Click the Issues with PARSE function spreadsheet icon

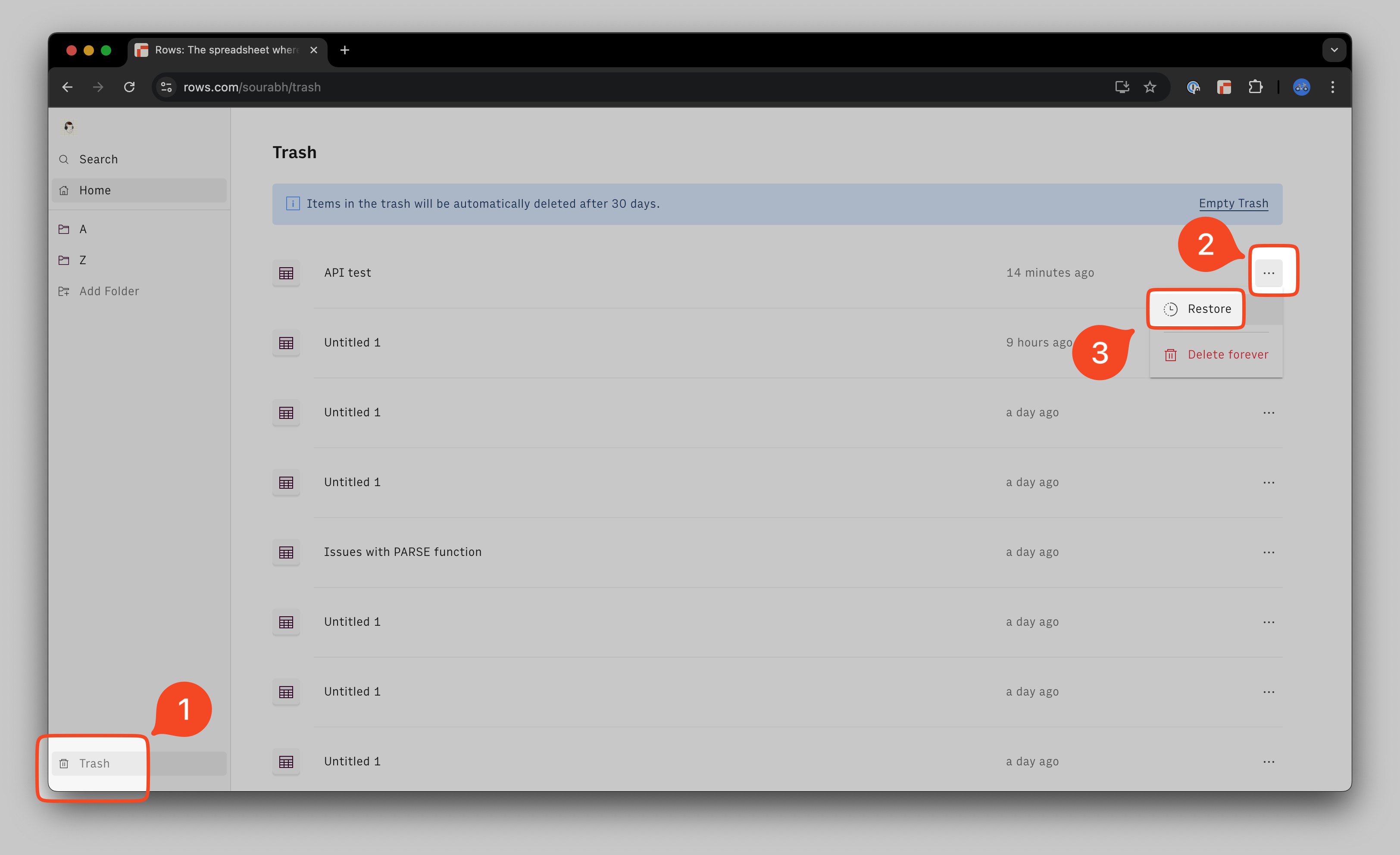[286, 552]
